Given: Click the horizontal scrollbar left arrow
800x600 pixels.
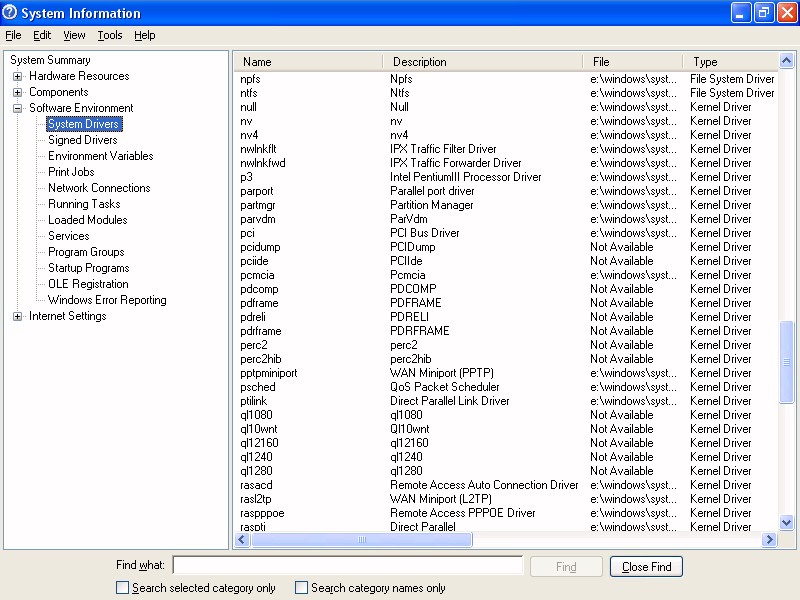Looking at the screenshot, I should [x=242, y=540].
